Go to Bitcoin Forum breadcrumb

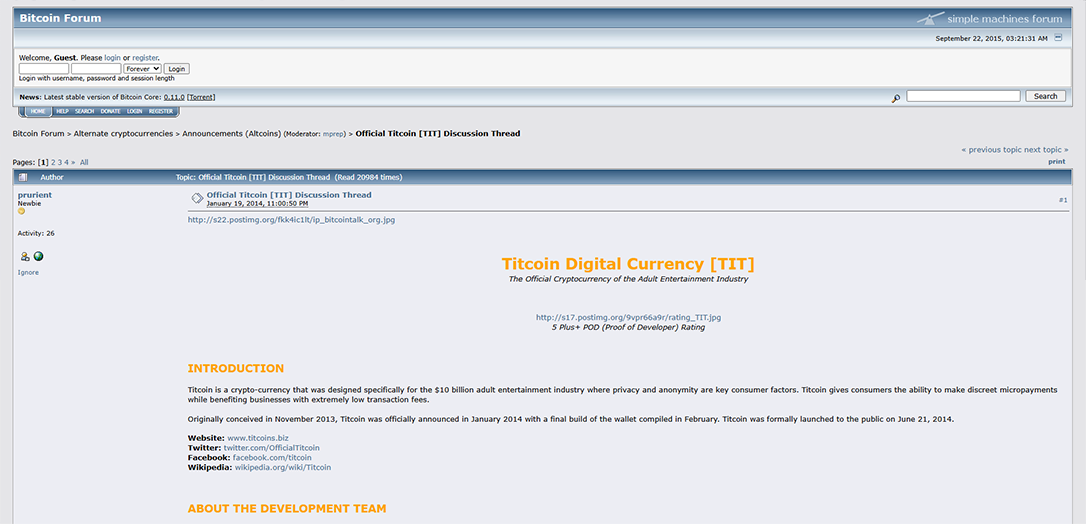click(38, 134)
